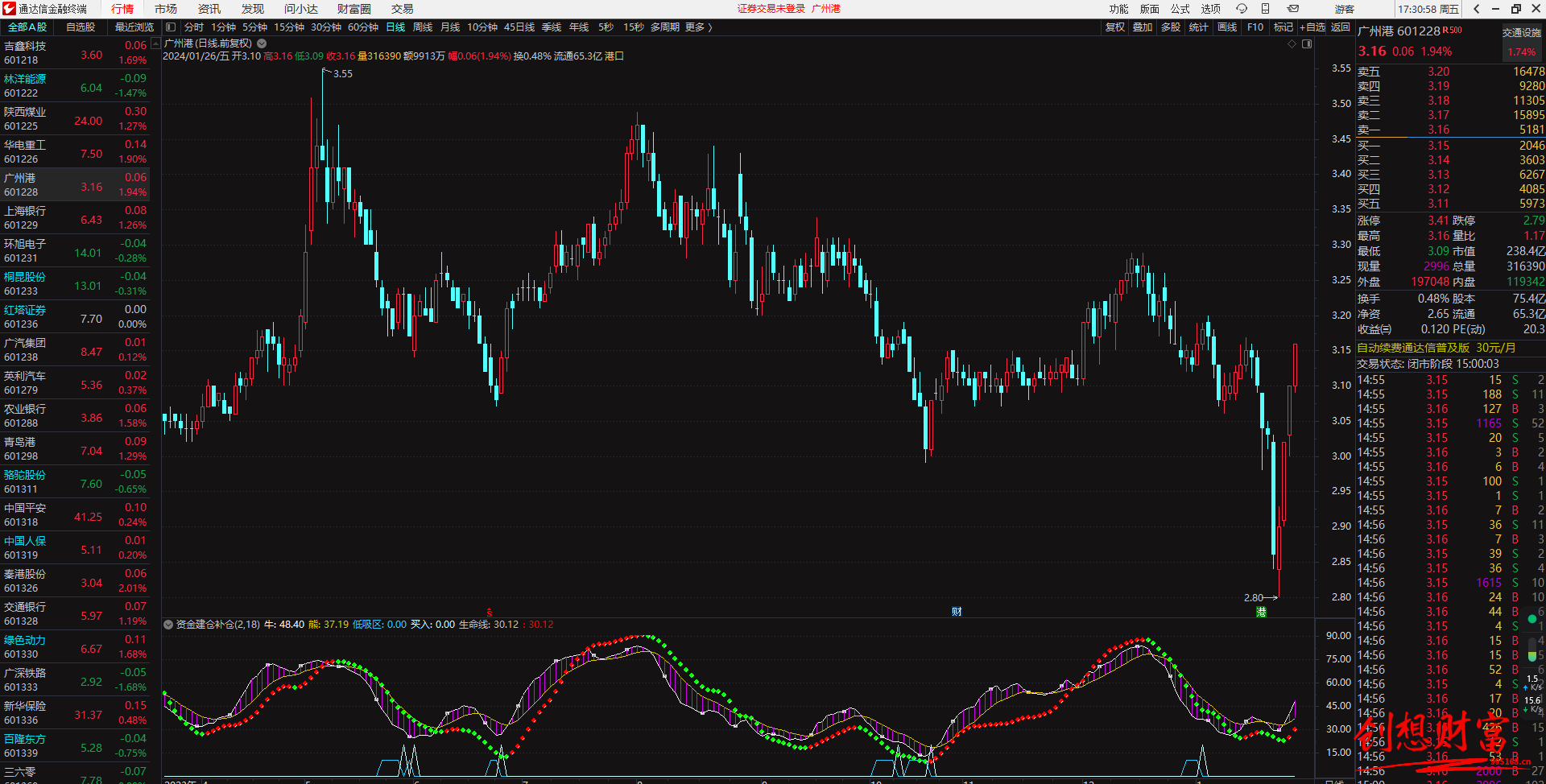Click the chart window split icon
Image resolution: width=1546 pixels, height=784 pixels.
coord(1307,43)
